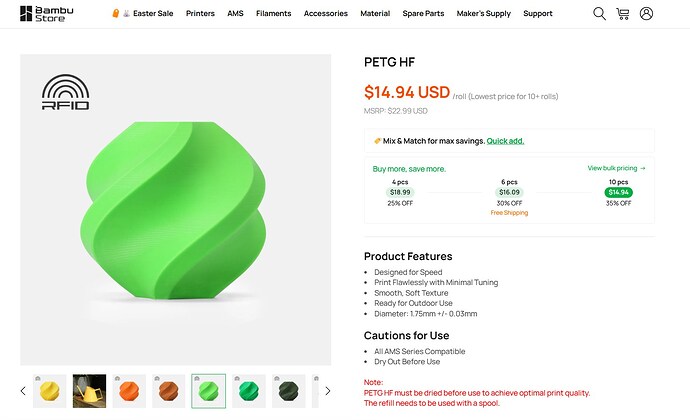Viewport: 690px width, 420px height.
Task: Open the Accessories menu
Action: click(x=326, y=14)
